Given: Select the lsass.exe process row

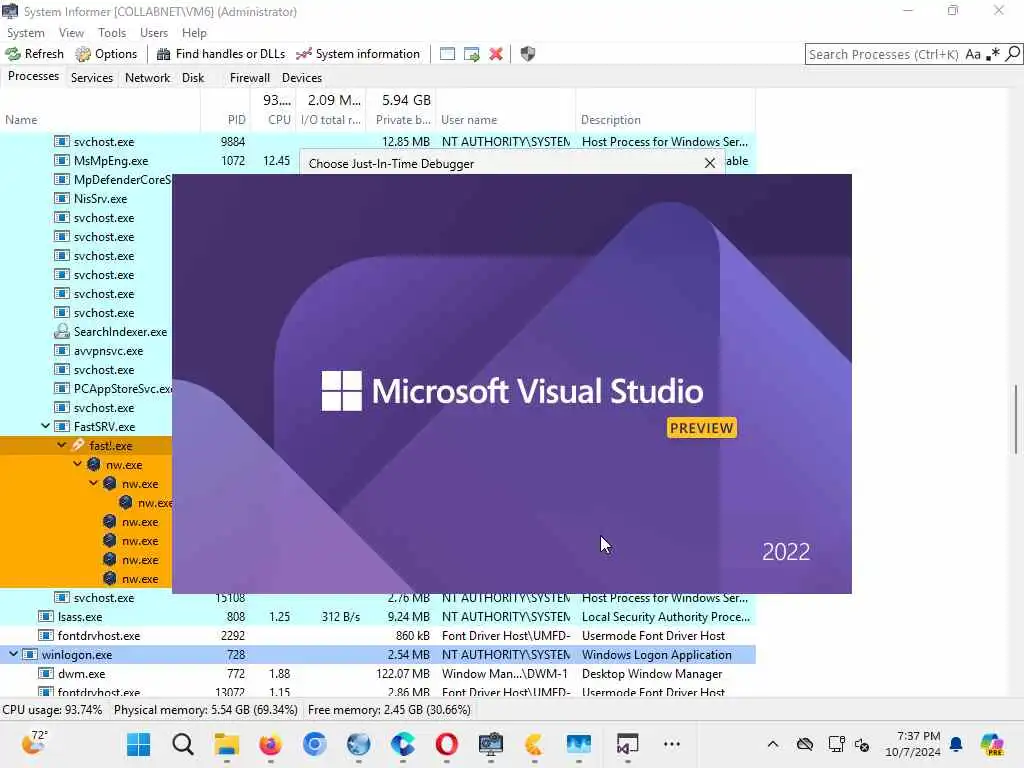Looking at the screenshot, I should pos(377,616).
